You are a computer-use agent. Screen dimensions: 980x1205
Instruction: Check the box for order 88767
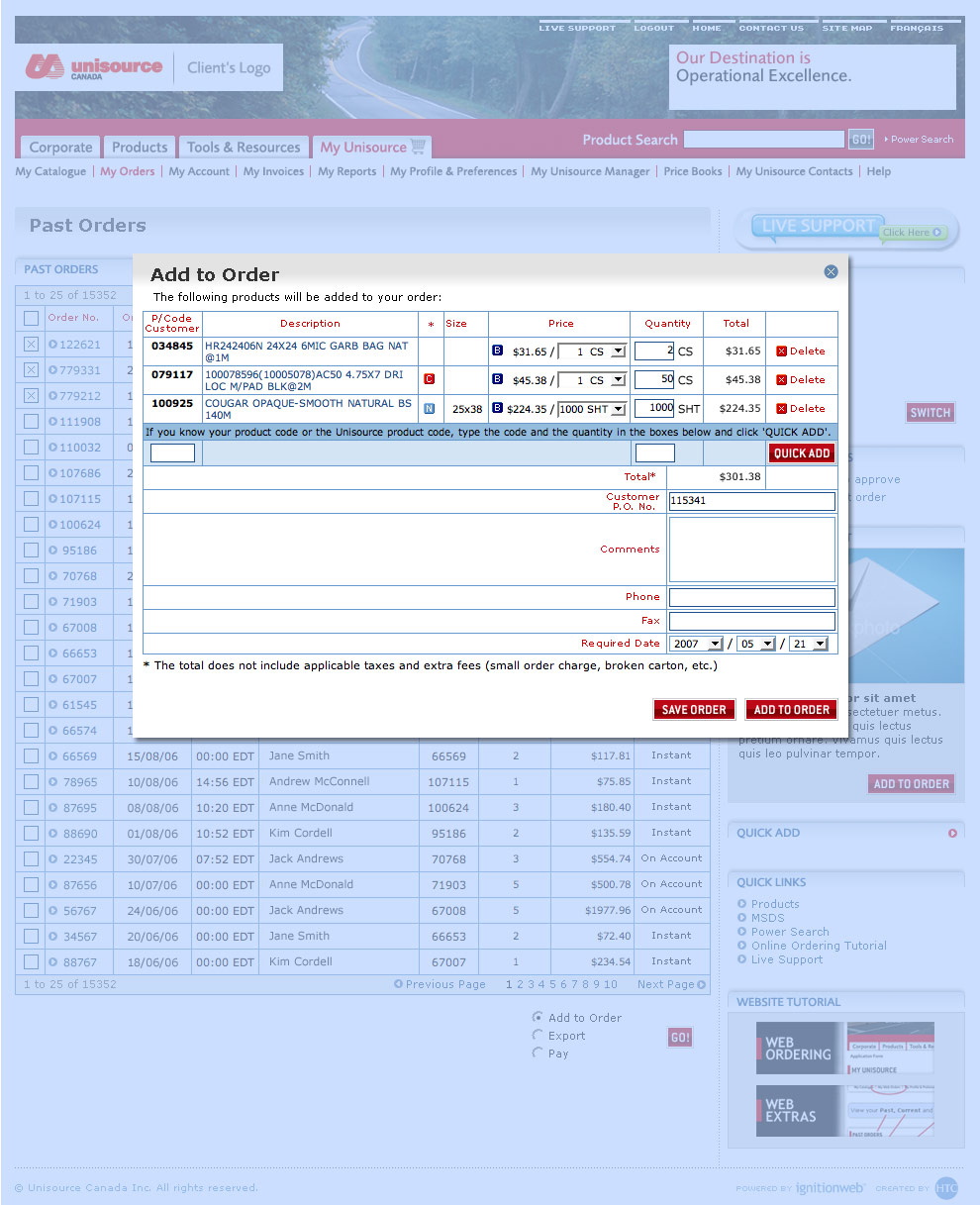(32, 961)
